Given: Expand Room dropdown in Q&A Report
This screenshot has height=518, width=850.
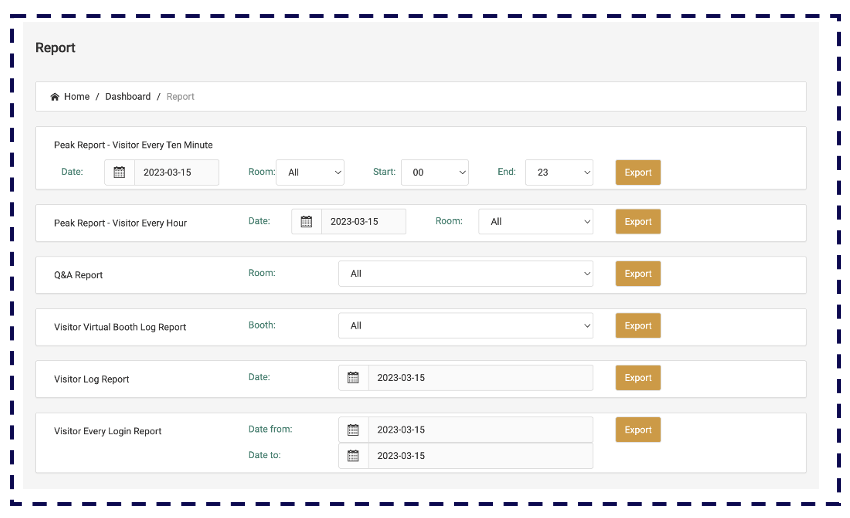Looking at the screenshot, I should click(x=465, y=274).
